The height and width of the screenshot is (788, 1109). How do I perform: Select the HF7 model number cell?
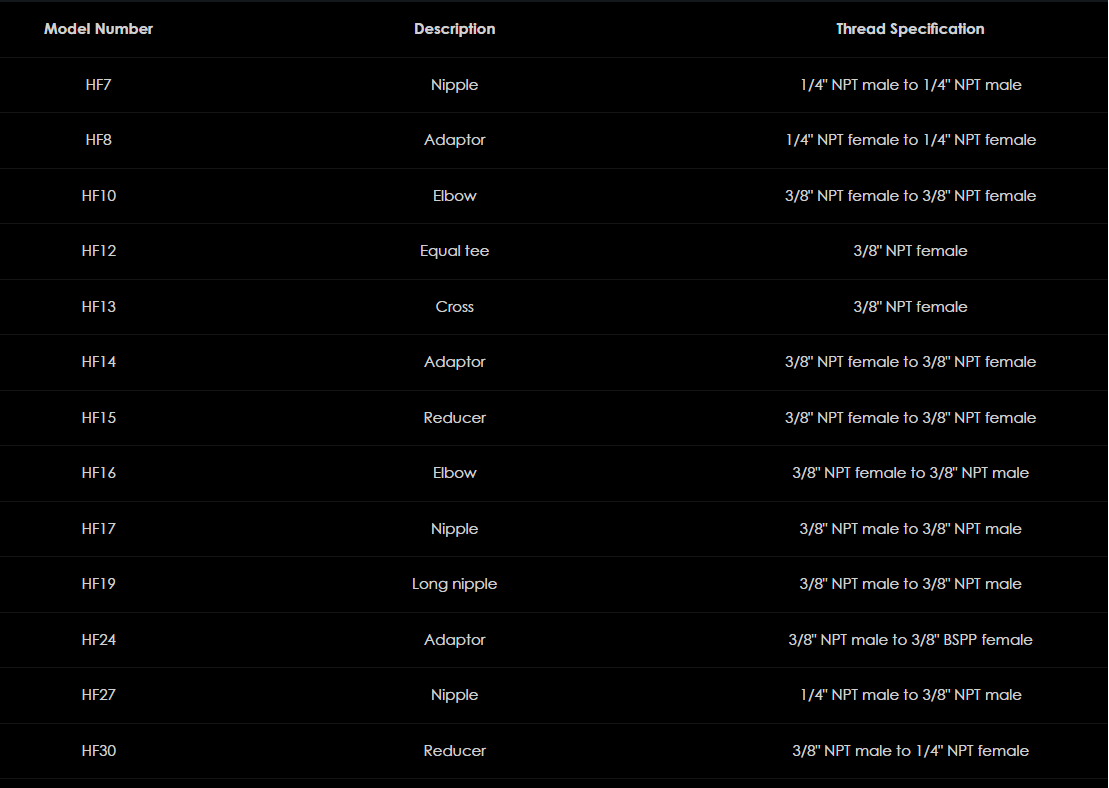click(98, 85)
